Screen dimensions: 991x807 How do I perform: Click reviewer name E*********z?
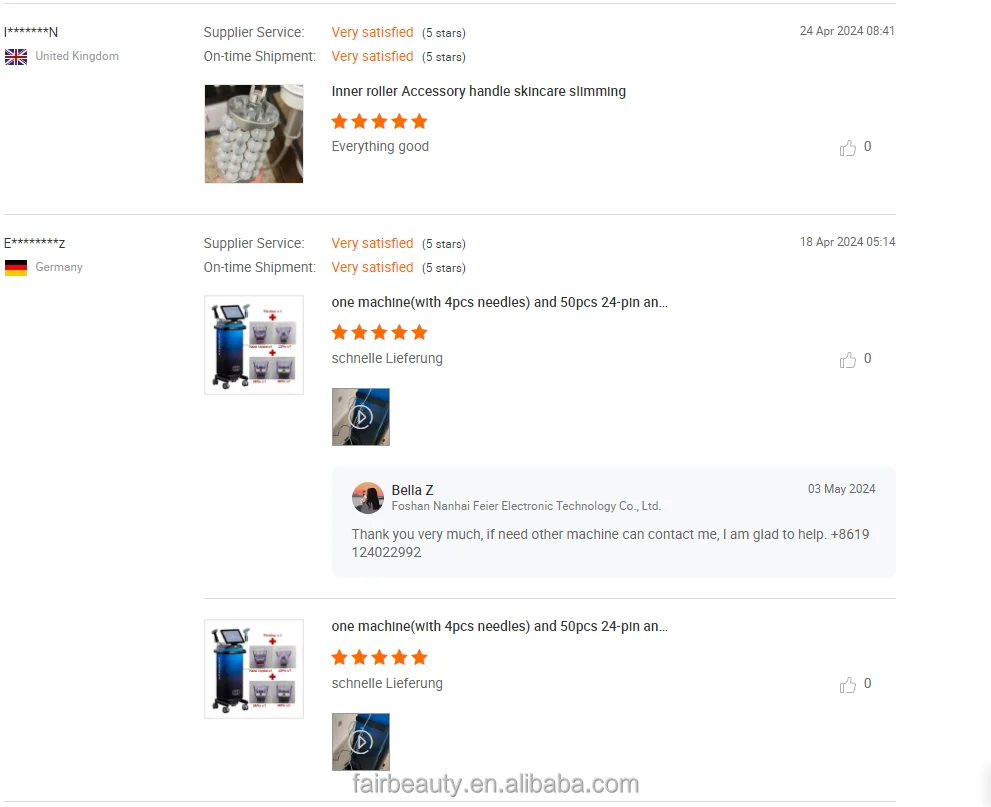pyautogui.click(x=35, y=243)
